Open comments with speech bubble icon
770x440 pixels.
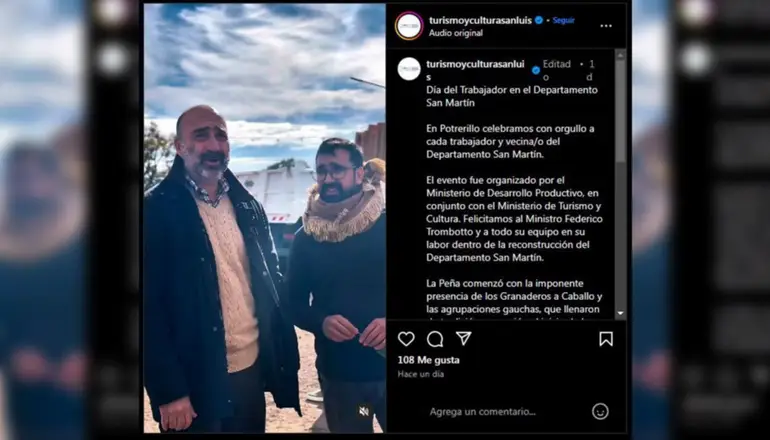[x=435, y=339]
